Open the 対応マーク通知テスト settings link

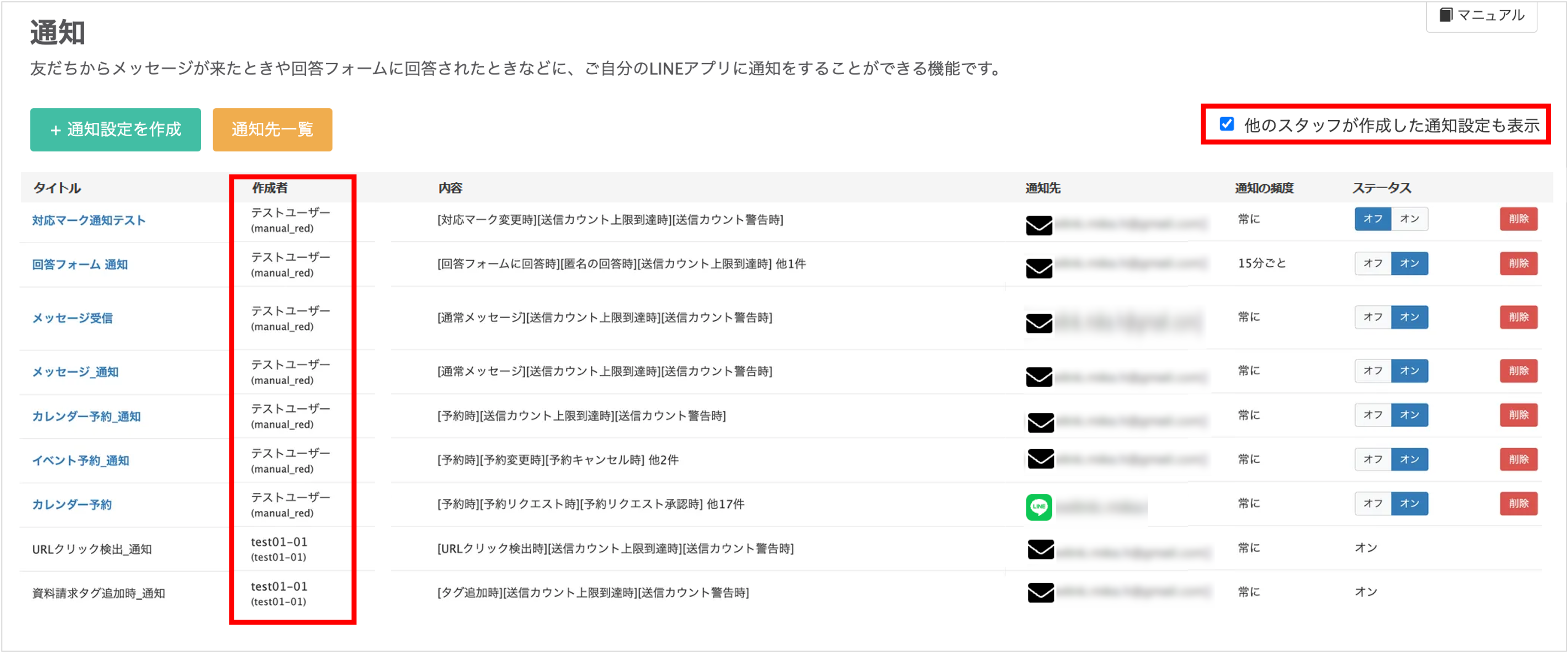(89, 221)
